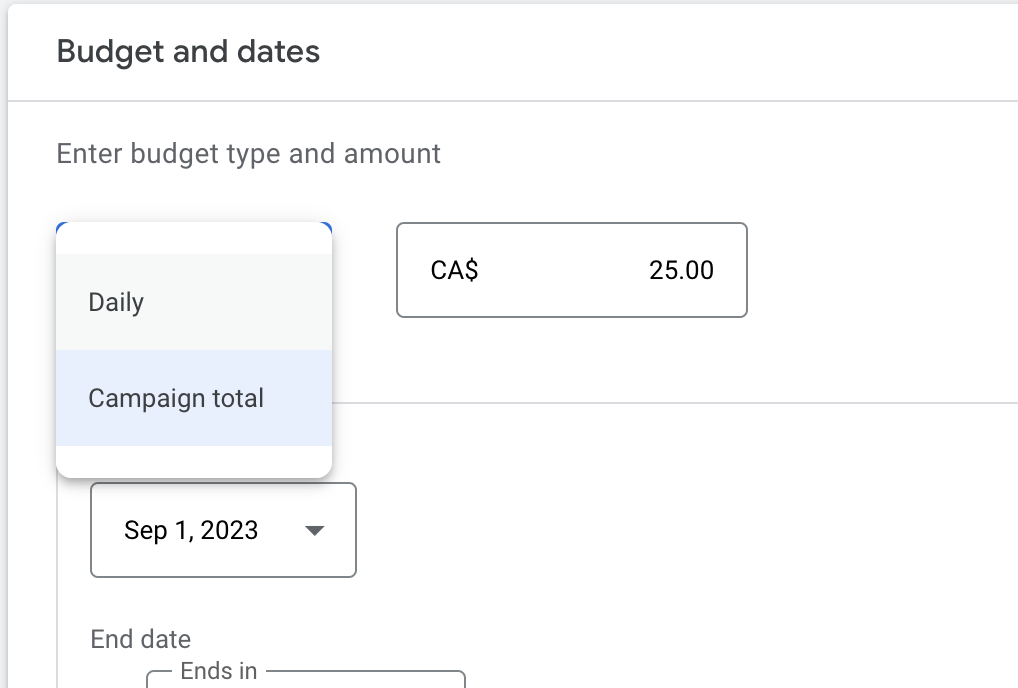Click the start date dropdown arrow

(314, 530)
